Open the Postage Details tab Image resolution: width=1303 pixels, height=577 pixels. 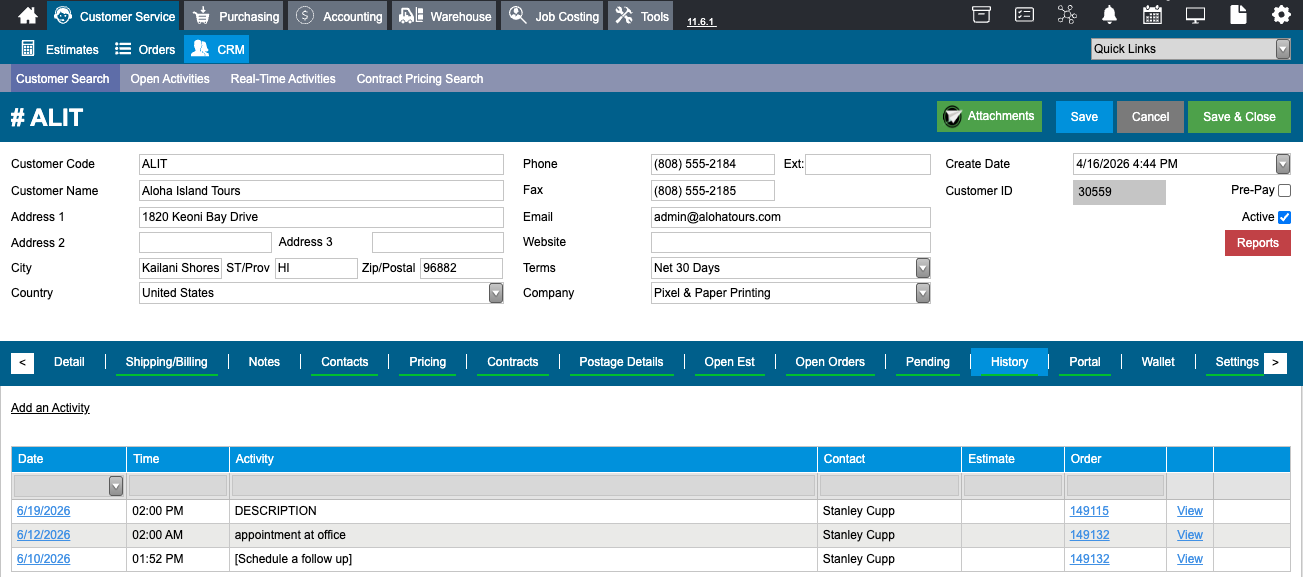tap(622, 362)
